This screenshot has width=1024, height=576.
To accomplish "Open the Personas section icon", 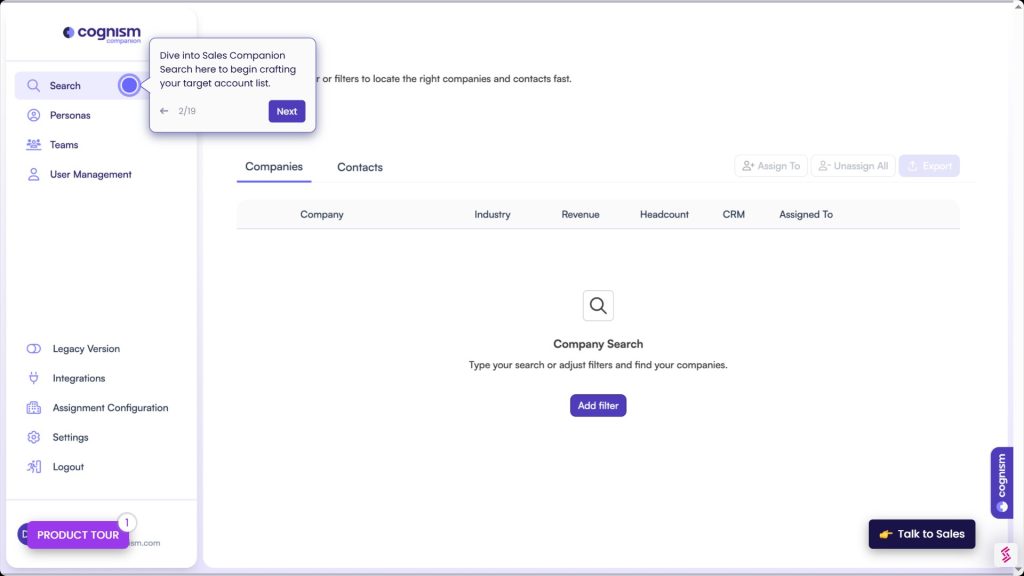I will click(x=31, y=115).
